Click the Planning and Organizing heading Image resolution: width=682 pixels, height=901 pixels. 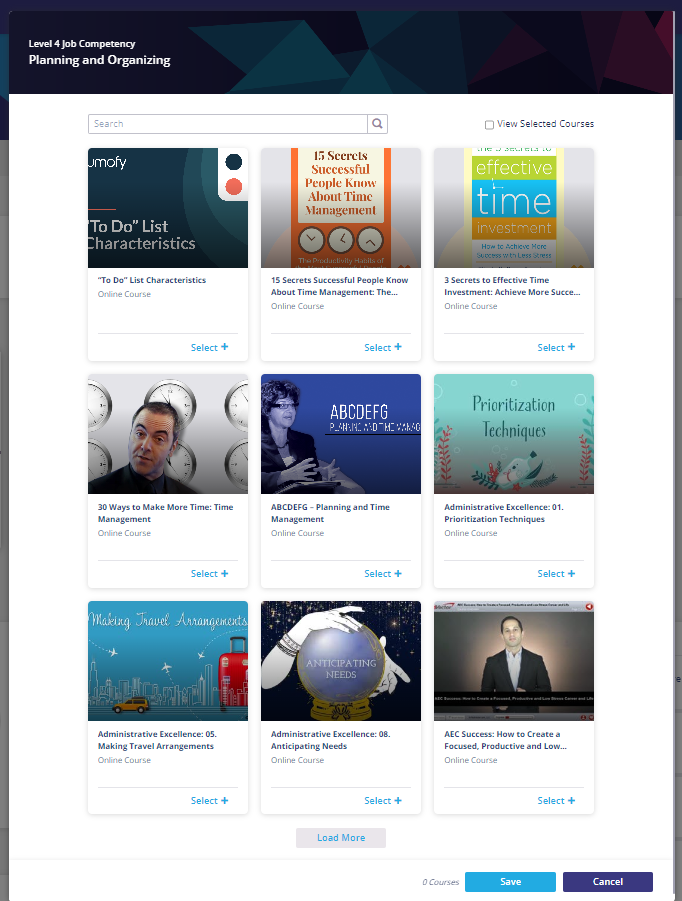[x=99, y=60]
